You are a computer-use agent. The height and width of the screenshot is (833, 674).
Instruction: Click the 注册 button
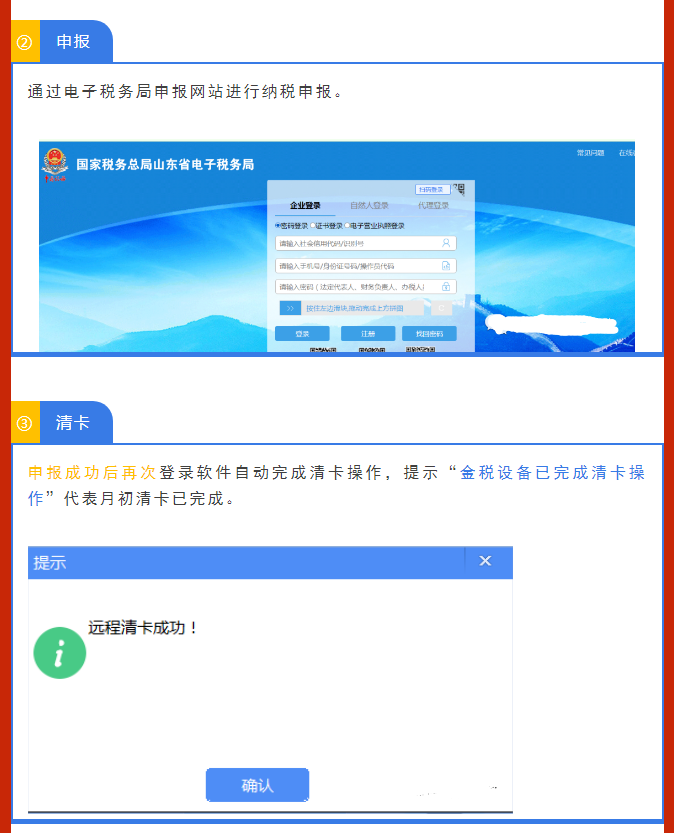(x=368, y=334)
